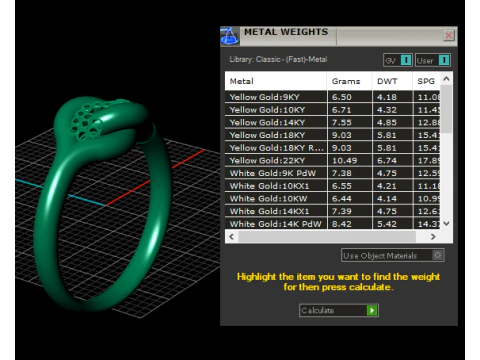Click the 6.44 grams cell
480x360 pixels.
350,198
